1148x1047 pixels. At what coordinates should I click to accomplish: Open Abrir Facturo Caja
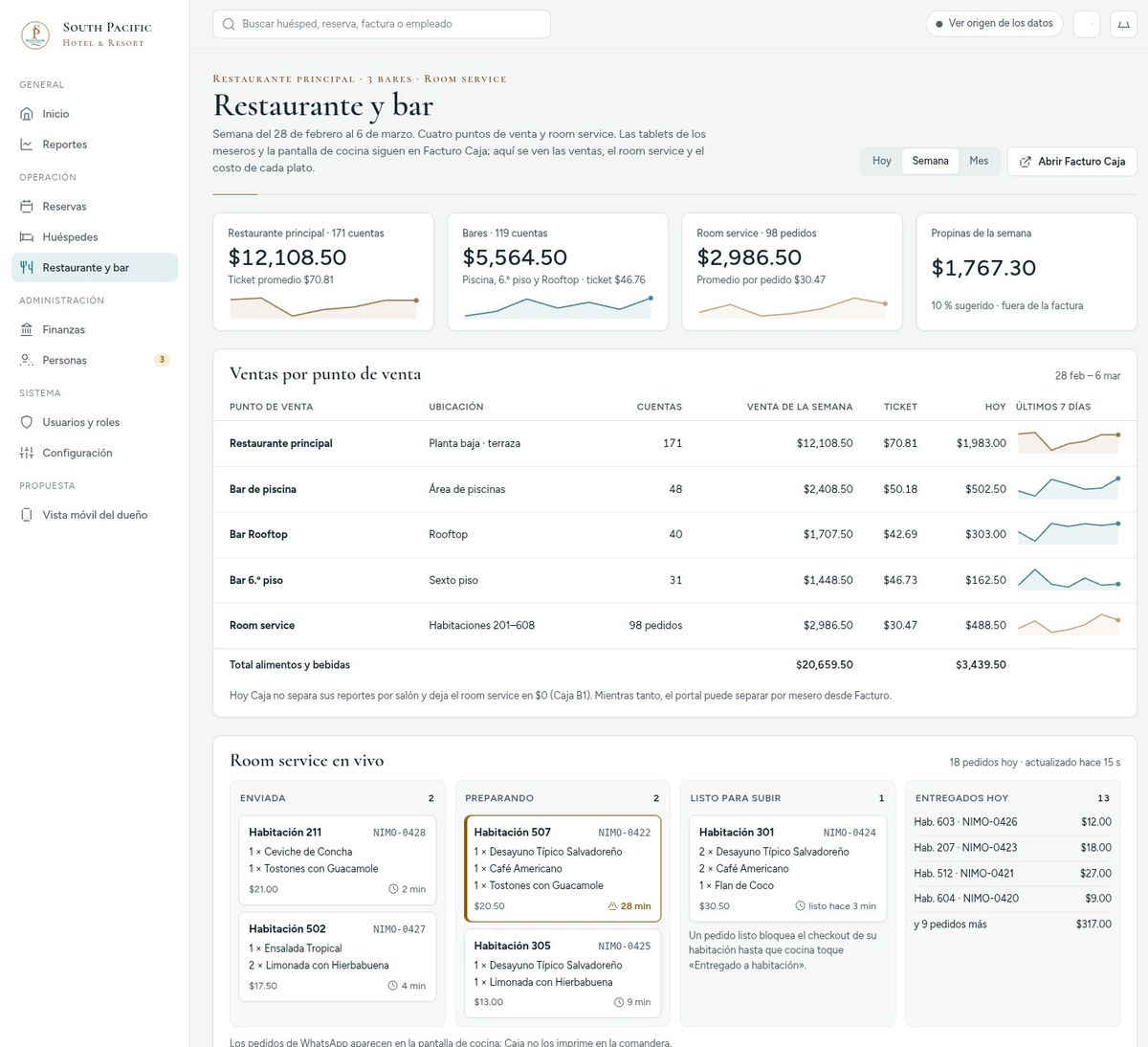[1072, 162]
